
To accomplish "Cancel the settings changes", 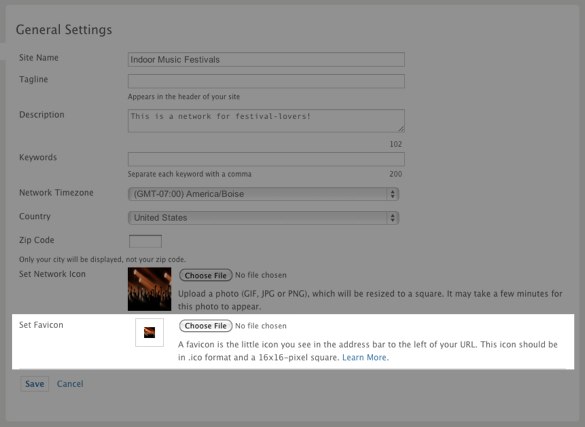I will coord(70,384).
